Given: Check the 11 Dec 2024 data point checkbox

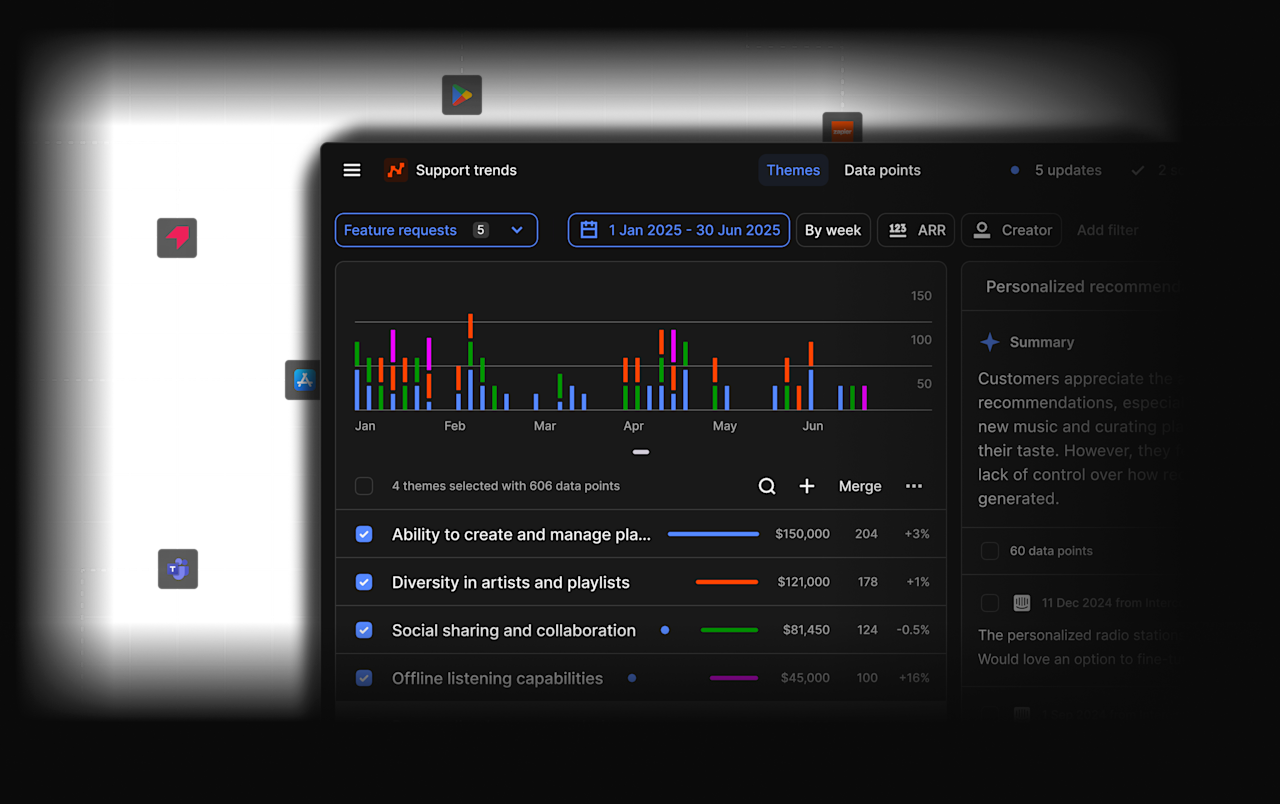Looking at the screenshot, I should tap(990, 603).
